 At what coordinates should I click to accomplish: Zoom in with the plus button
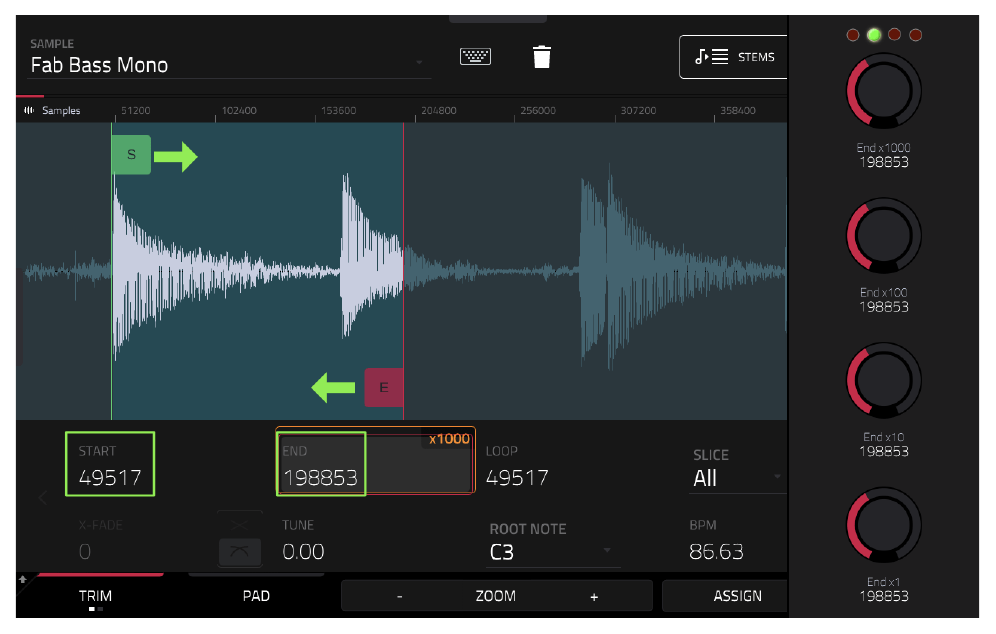click(594, 597)
